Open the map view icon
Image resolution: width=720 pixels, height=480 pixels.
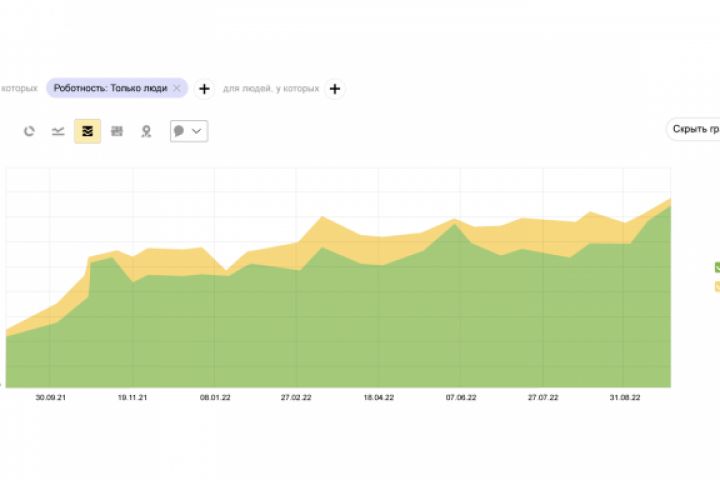point(146,131)
